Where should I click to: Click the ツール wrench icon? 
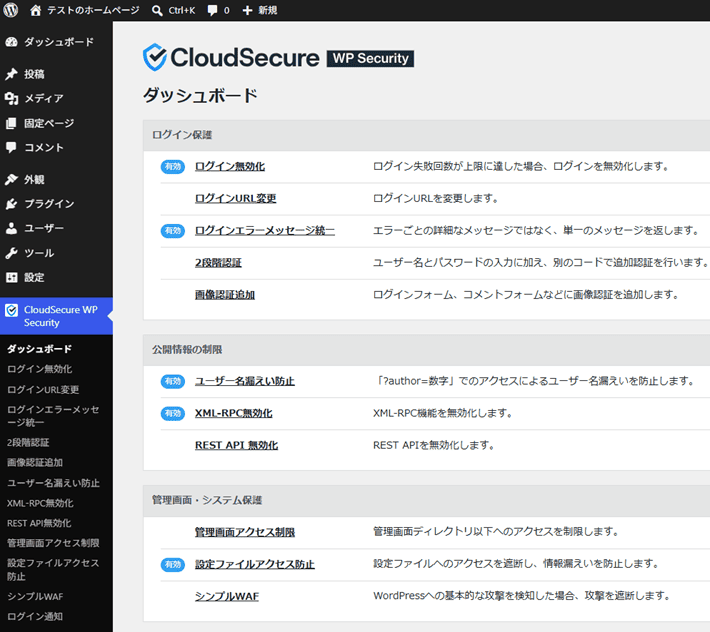(11, 253)
